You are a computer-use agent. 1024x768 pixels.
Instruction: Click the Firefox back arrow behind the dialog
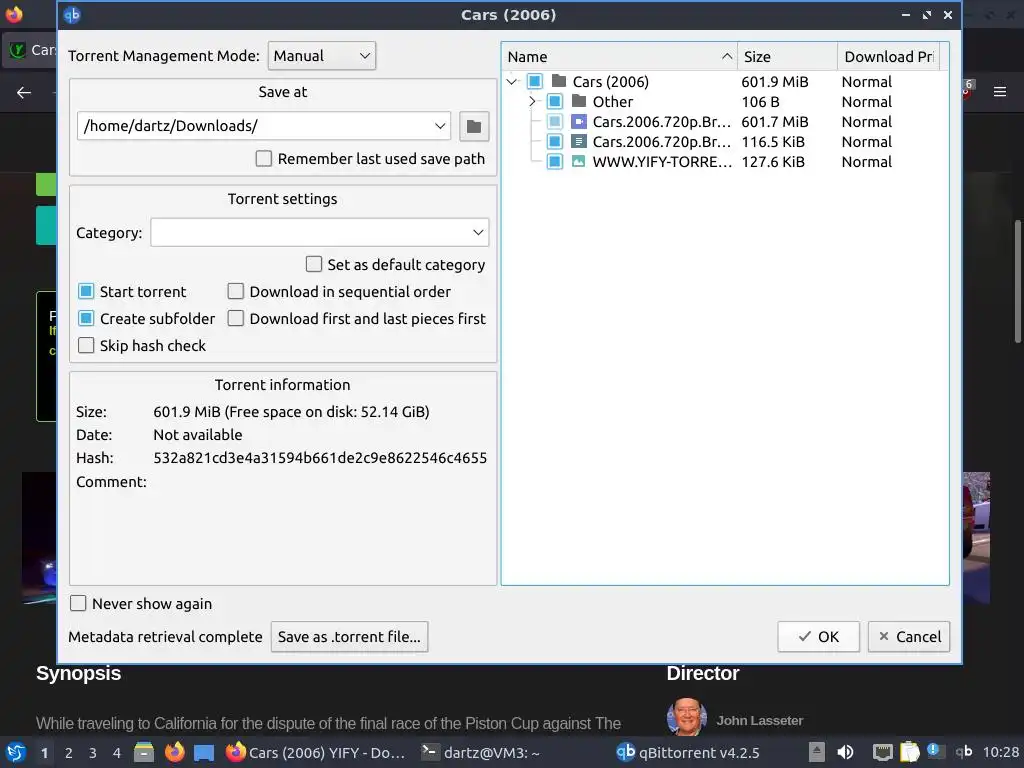click(24, 92)
